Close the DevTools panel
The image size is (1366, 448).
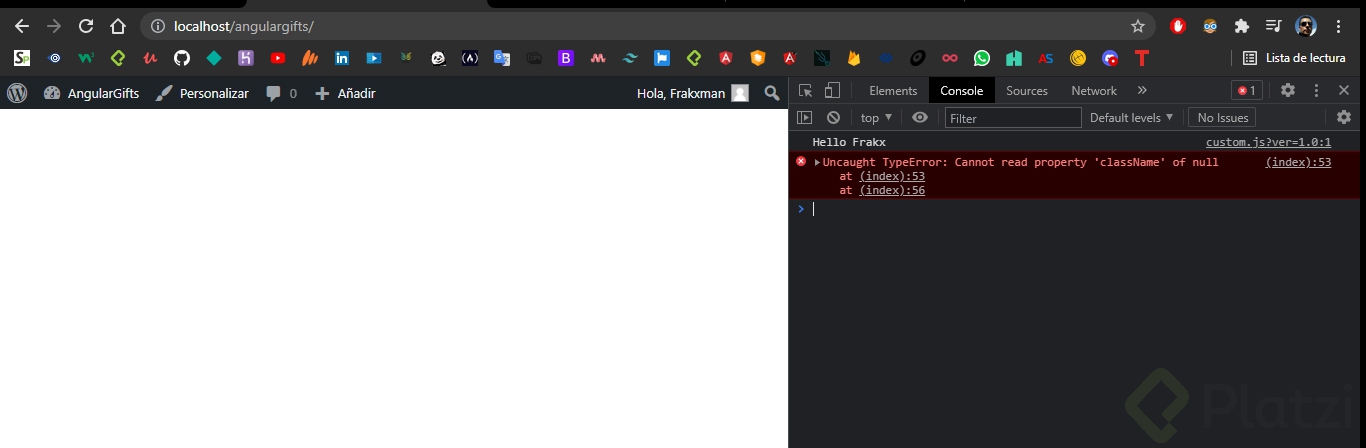point(1344,90)
